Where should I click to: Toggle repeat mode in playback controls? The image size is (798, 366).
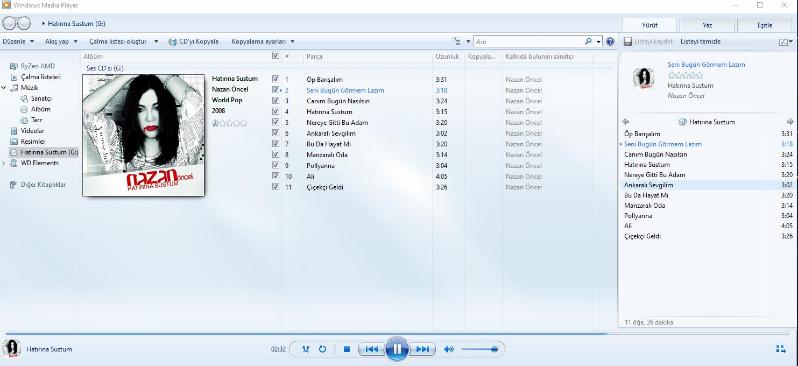322,349
